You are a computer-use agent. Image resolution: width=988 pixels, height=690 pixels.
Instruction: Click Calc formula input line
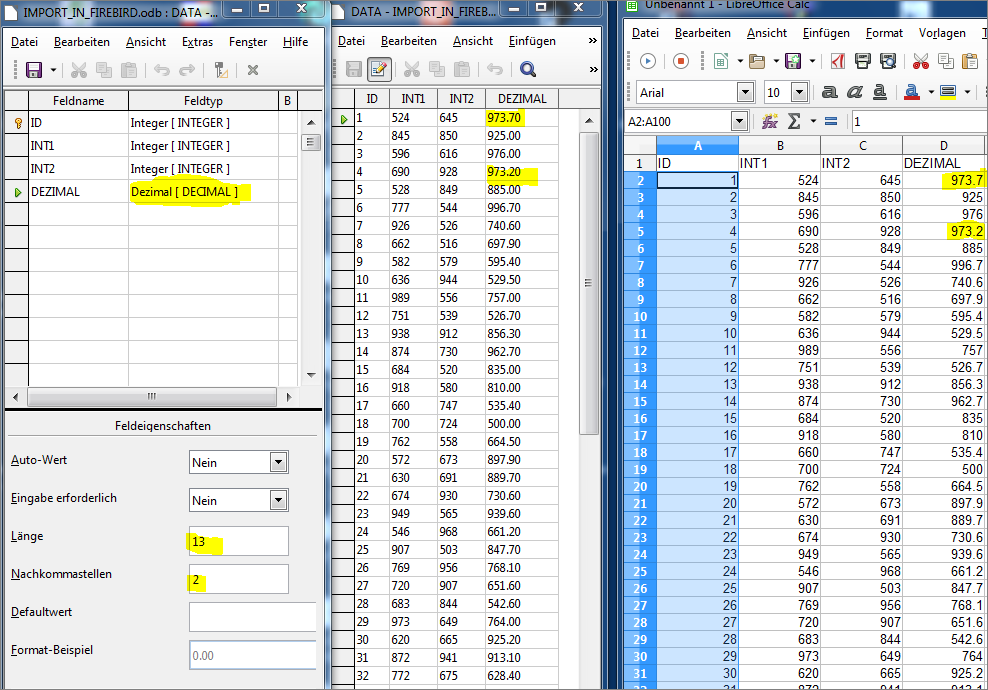coord(919,121)
